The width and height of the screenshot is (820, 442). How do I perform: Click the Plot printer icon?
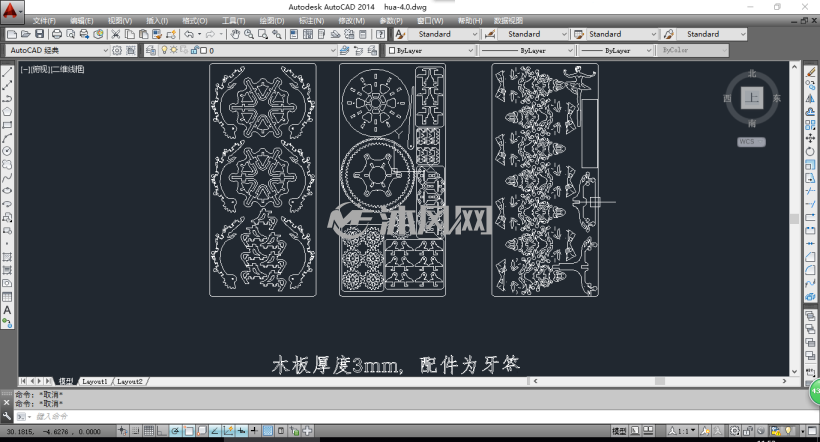[x=56, y=34]
